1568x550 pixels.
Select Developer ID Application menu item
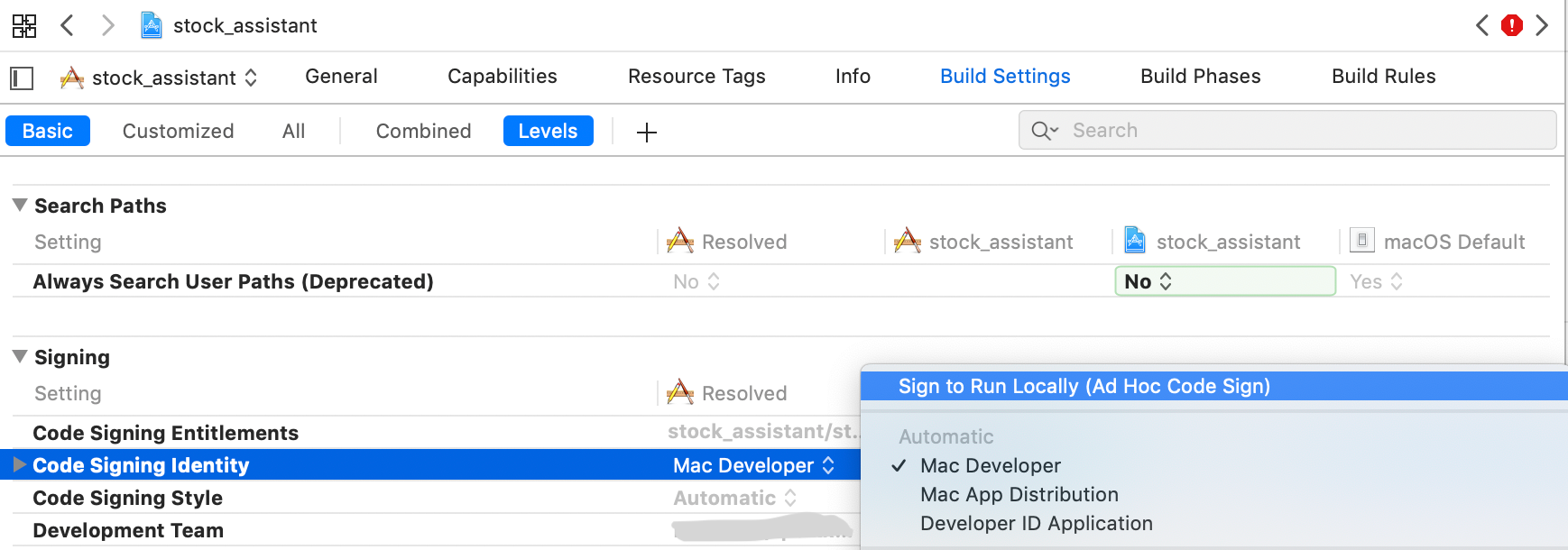(x=1036, y=524)
